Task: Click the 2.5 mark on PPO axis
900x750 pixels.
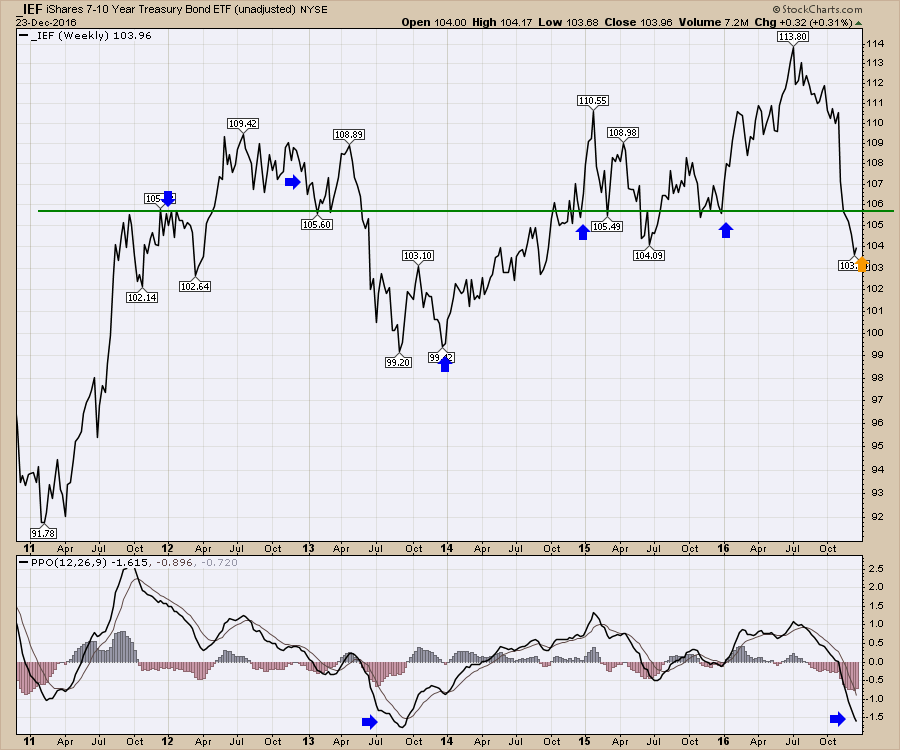Action: [x=876, y=569]
